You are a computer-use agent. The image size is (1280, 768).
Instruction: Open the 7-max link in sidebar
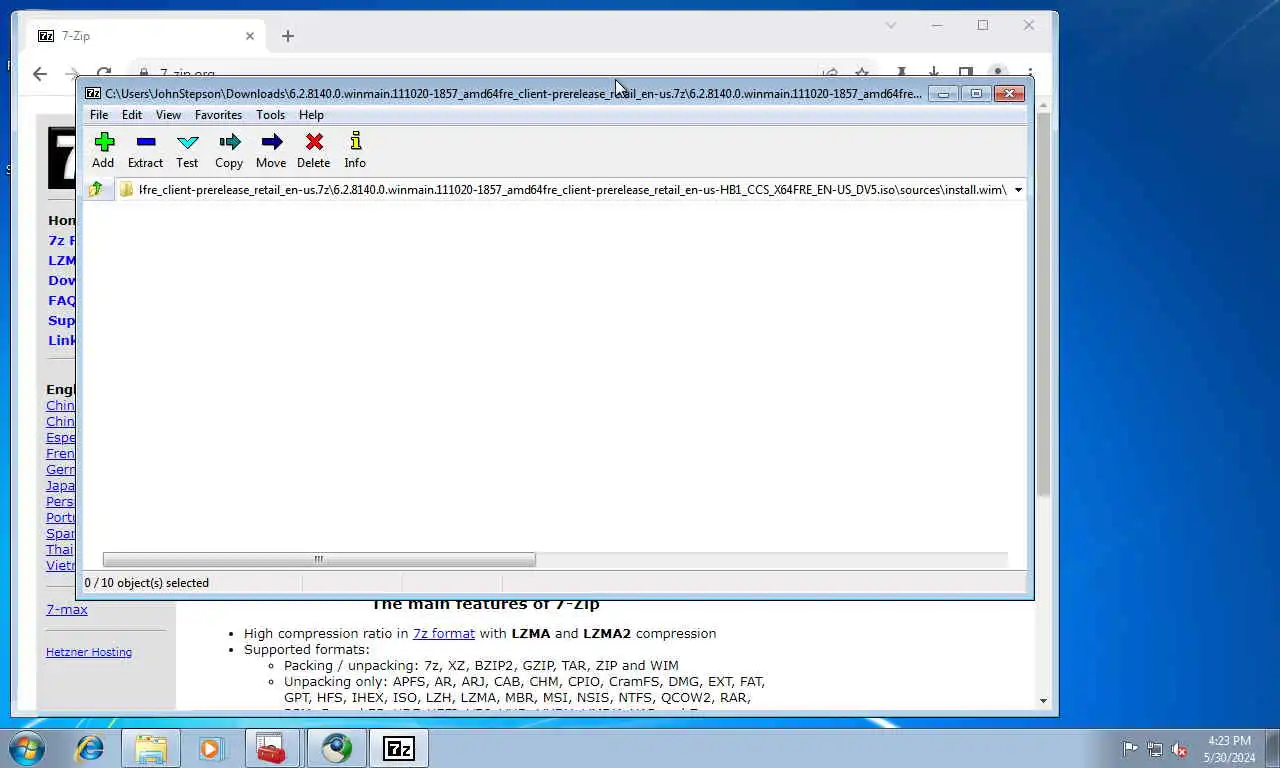67,609
